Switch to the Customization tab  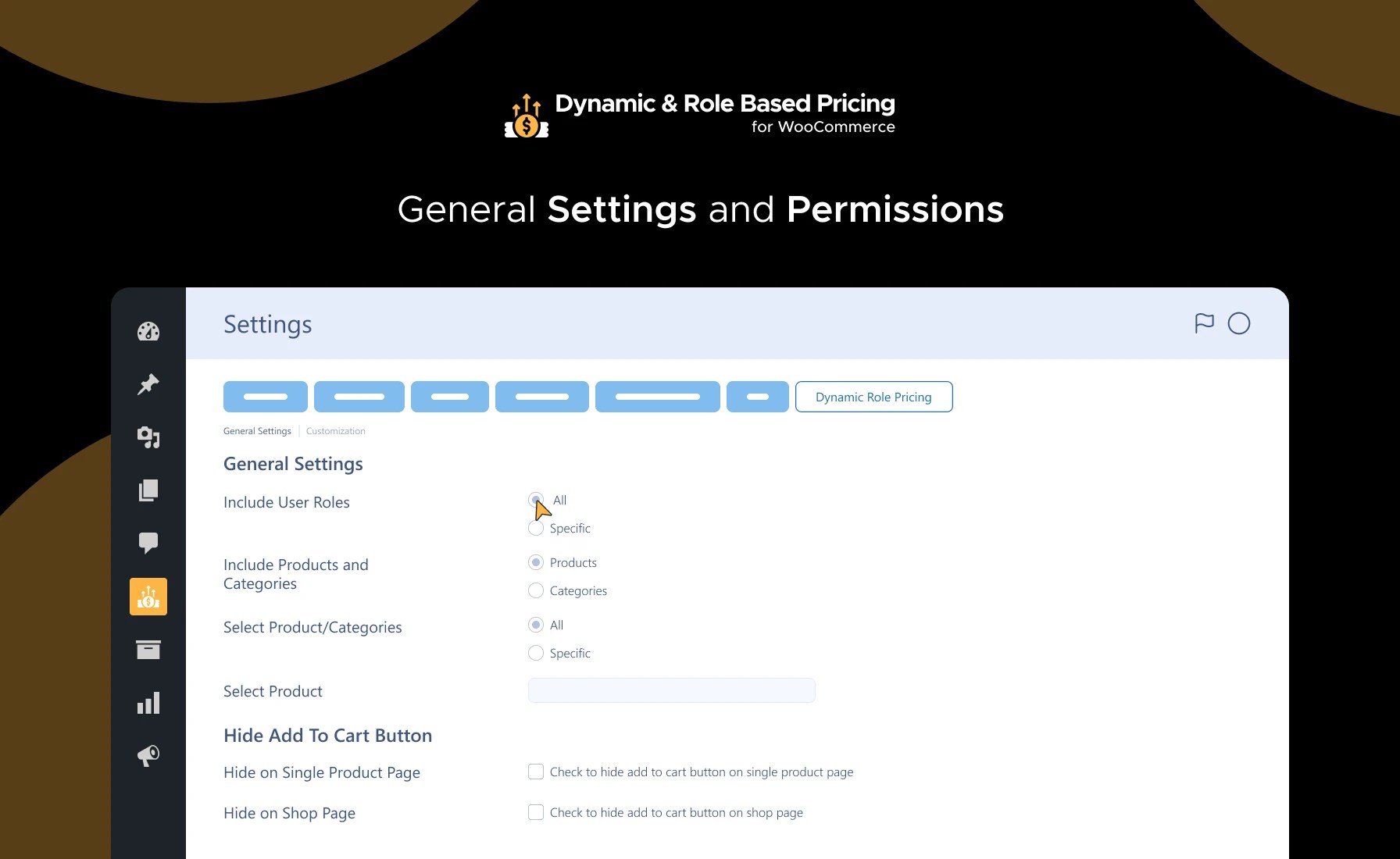click(x=336, y=430)
